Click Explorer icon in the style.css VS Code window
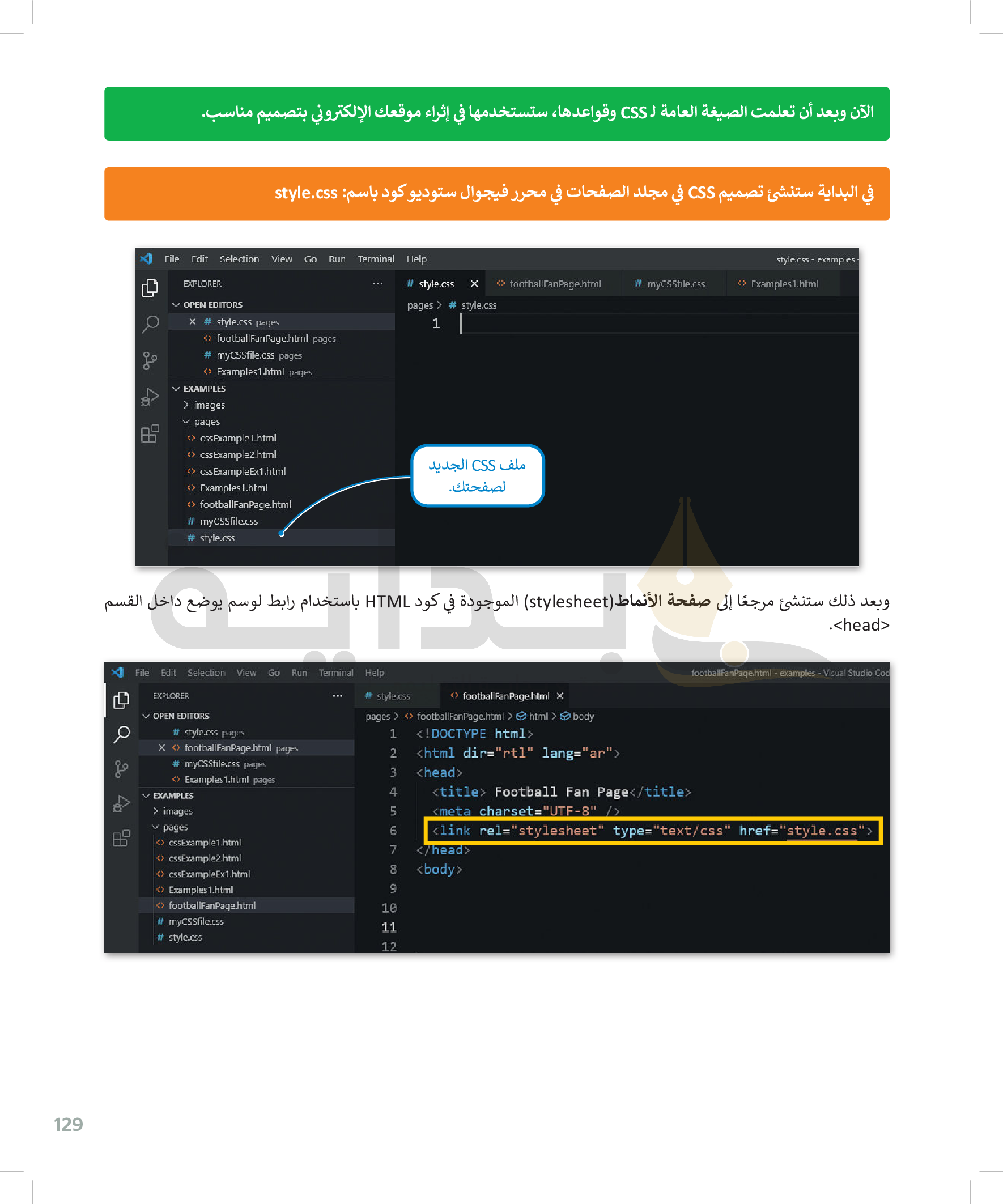This screenshot has height=1204, width=1003. tap(150, 288)
